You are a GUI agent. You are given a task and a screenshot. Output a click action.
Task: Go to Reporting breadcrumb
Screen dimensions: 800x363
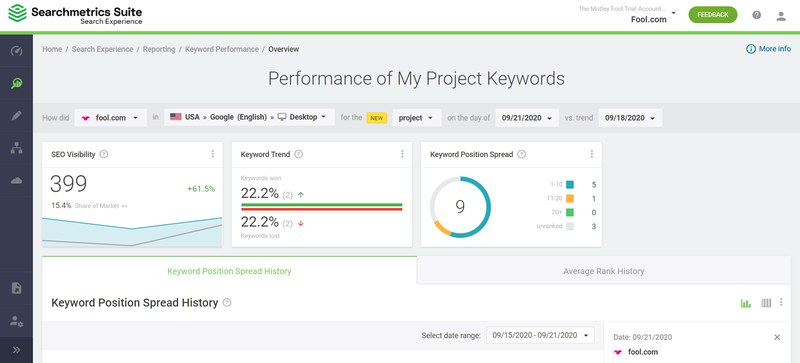[159, 49]
